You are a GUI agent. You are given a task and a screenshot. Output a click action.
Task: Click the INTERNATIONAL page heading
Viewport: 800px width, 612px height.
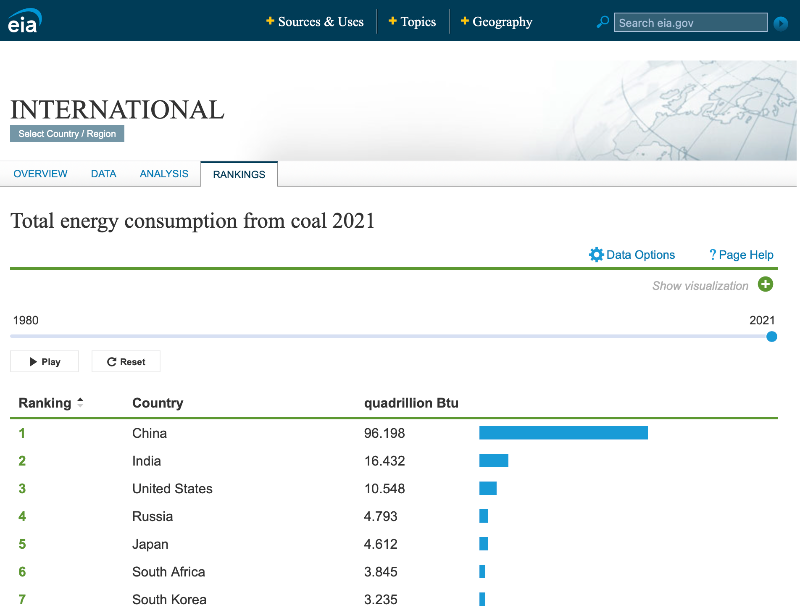click(117, 110)
